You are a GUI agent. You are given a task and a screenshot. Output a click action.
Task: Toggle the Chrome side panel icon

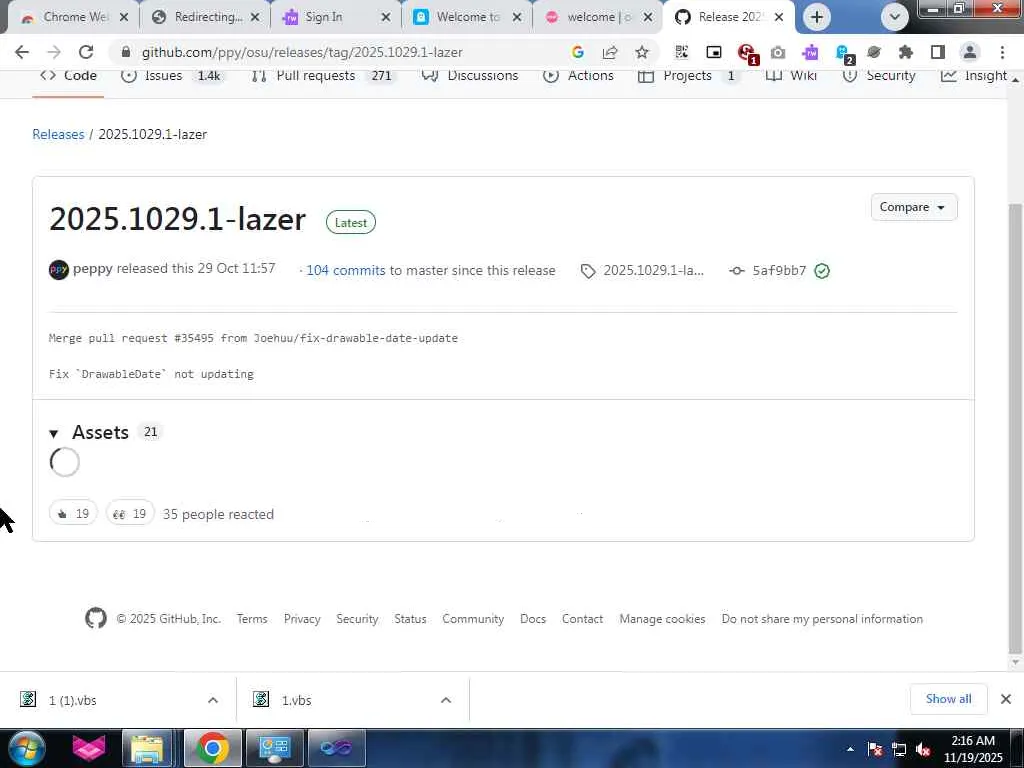point(938,52)
